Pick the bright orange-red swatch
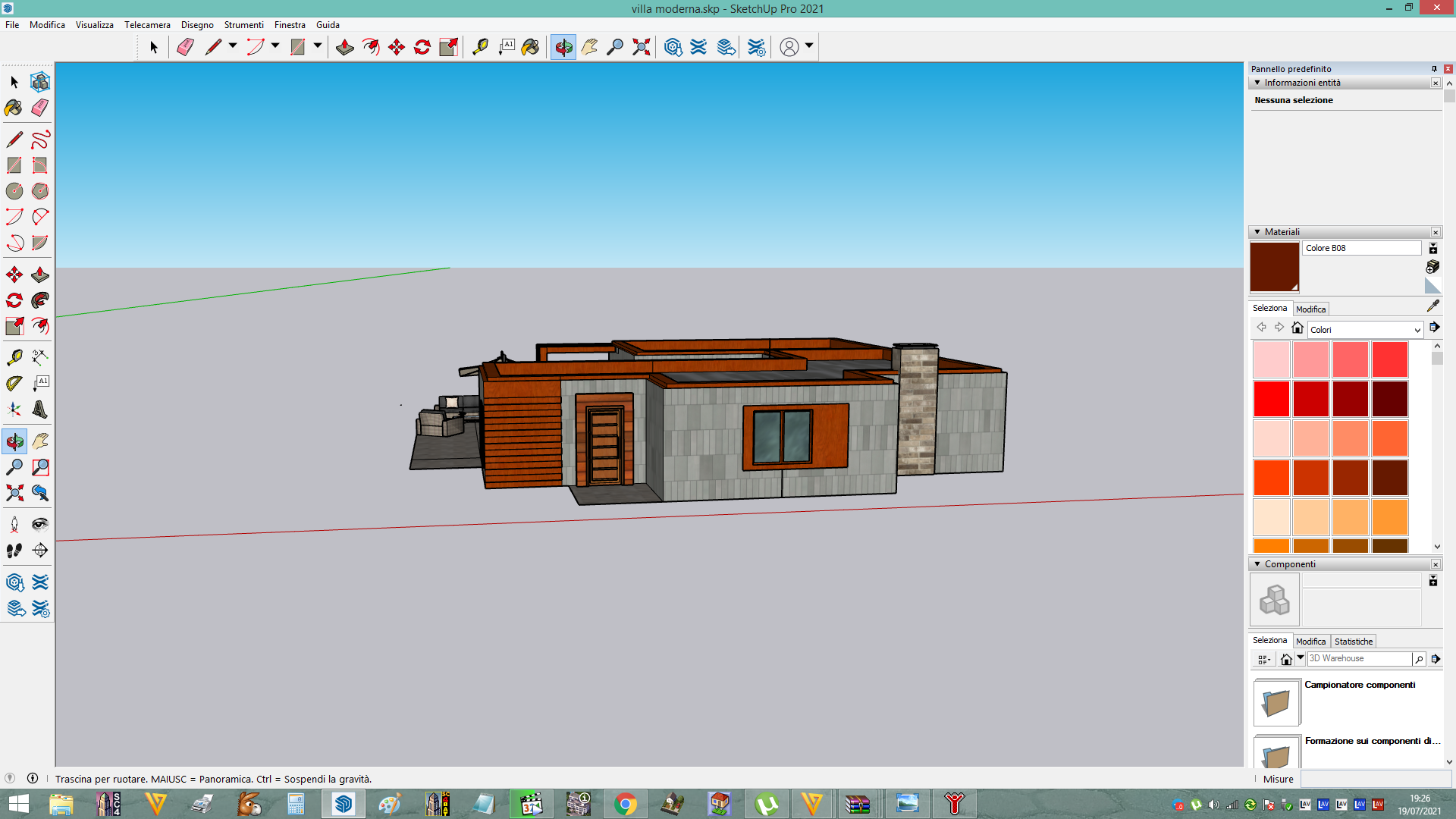1456x819 pixels. pos(1272,478)
